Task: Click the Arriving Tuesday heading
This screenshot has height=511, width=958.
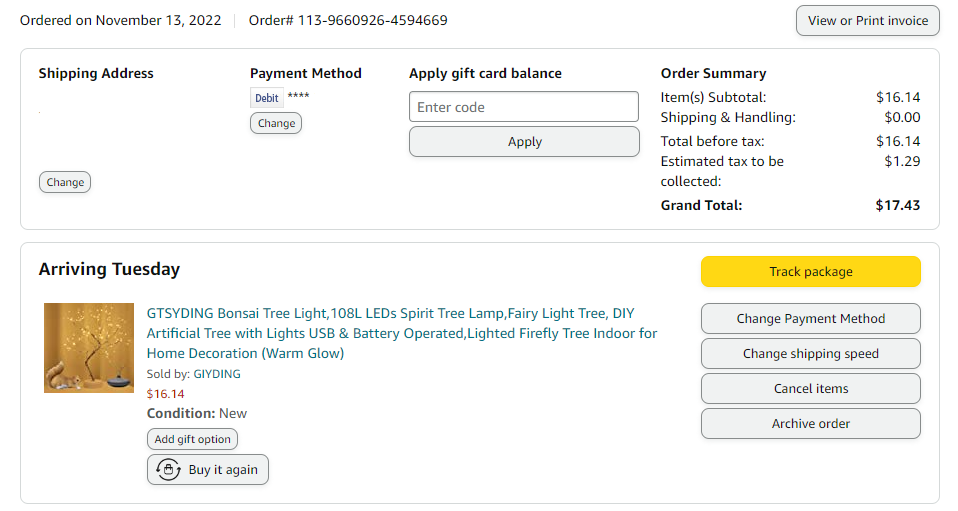Action: coord(109,269)
